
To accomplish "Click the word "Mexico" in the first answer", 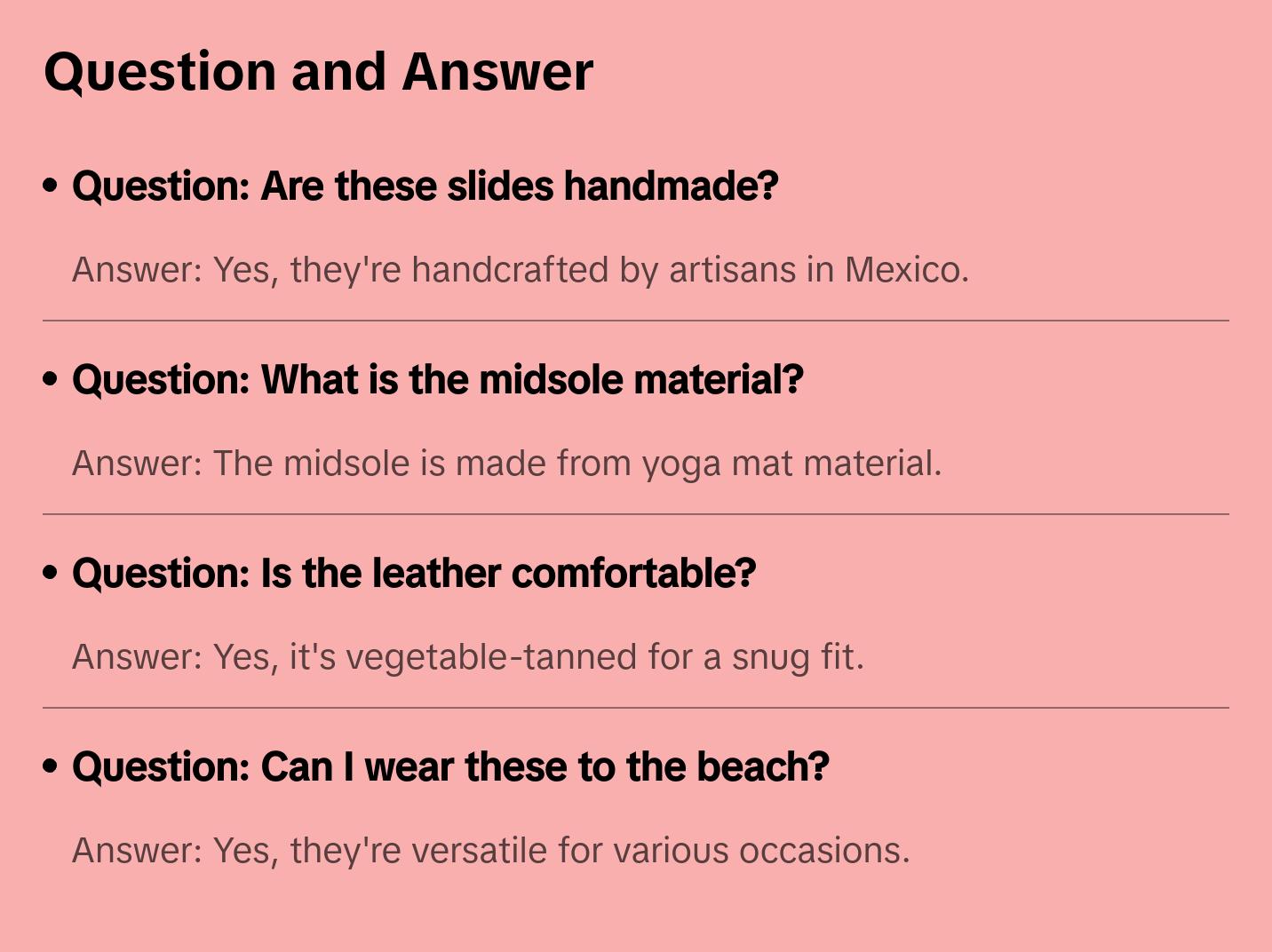I will point(905,270).
